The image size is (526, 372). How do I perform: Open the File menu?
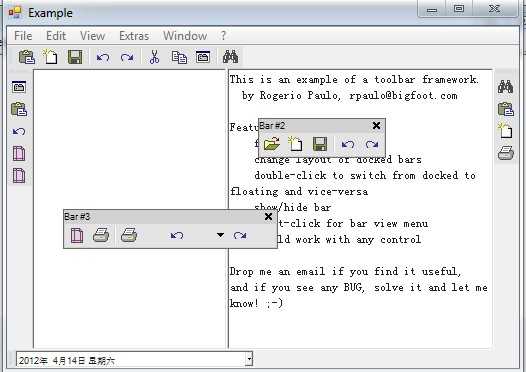23,36
